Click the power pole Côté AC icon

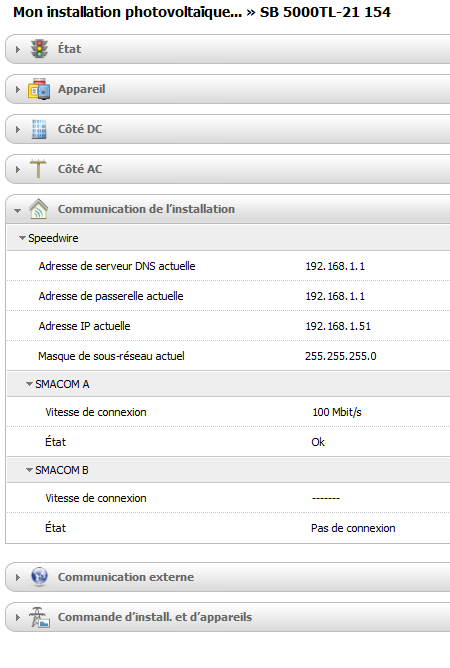point(38,169)
